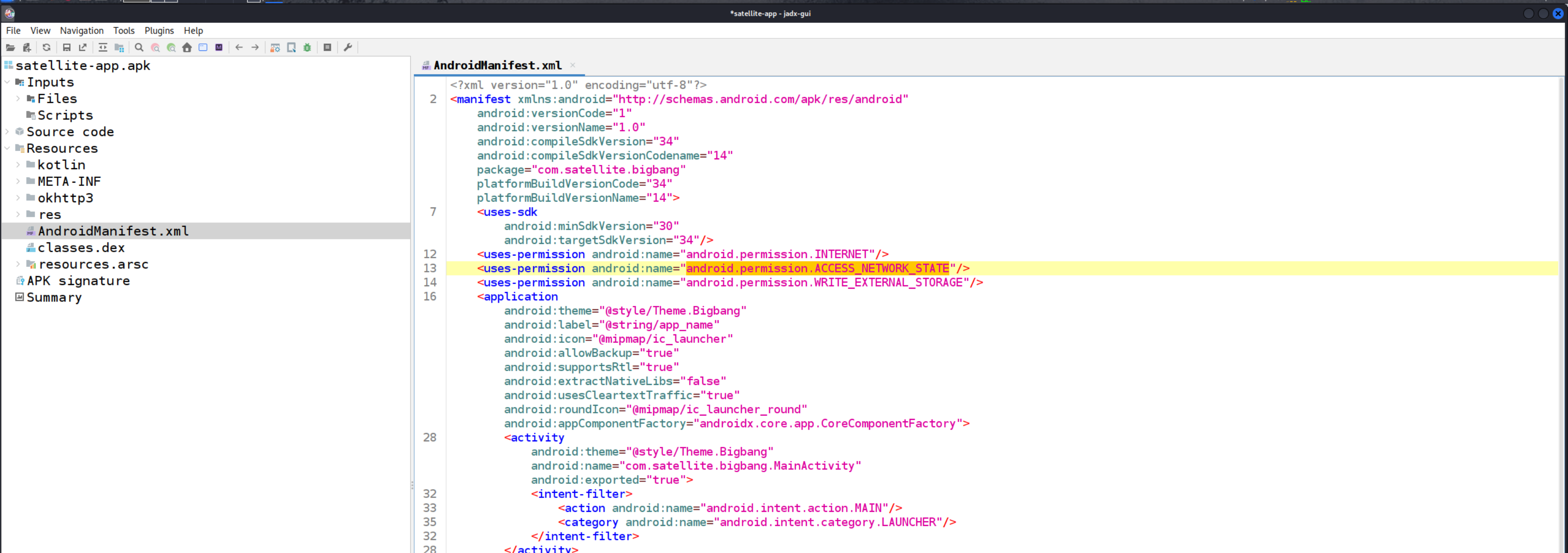The width and height of the screenshot is (1568, 553).
Task: Click the back navigation arrow
Action: 239,48
